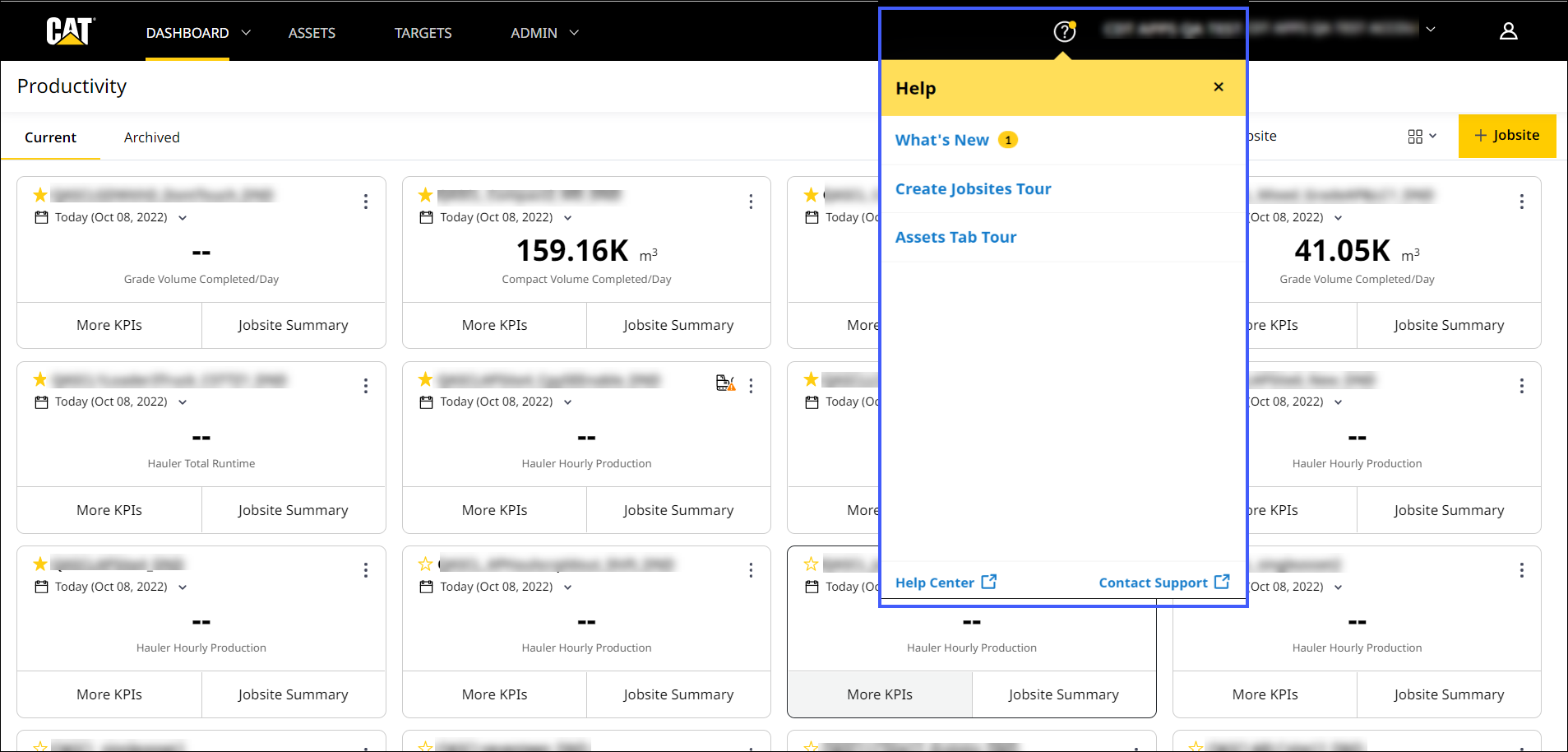
Task: Open kebab menu on Grade Volume '--' card
Action: tap(366, 202)
